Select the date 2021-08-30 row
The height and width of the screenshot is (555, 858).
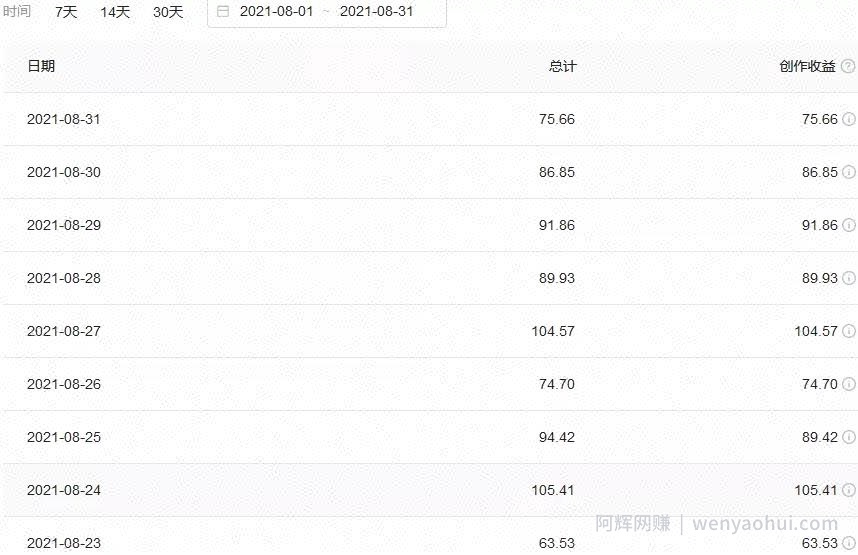pyautogui.click(x=429, y=172)
